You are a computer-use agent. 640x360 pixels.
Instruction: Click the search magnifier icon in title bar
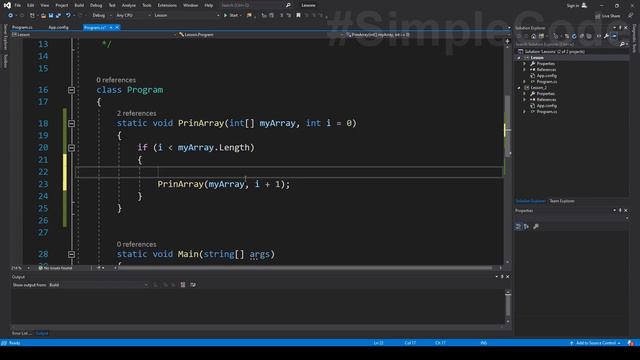coord(288,5)
